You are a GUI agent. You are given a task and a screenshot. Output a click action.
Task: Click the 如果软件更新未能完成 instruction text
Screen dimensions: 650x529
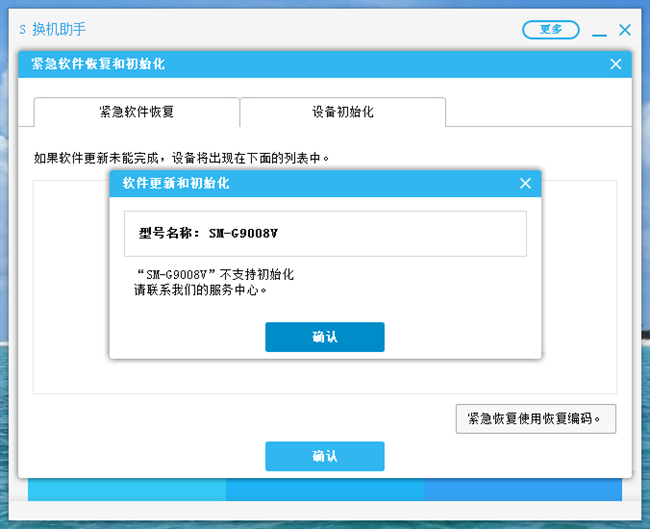[181, 158]
